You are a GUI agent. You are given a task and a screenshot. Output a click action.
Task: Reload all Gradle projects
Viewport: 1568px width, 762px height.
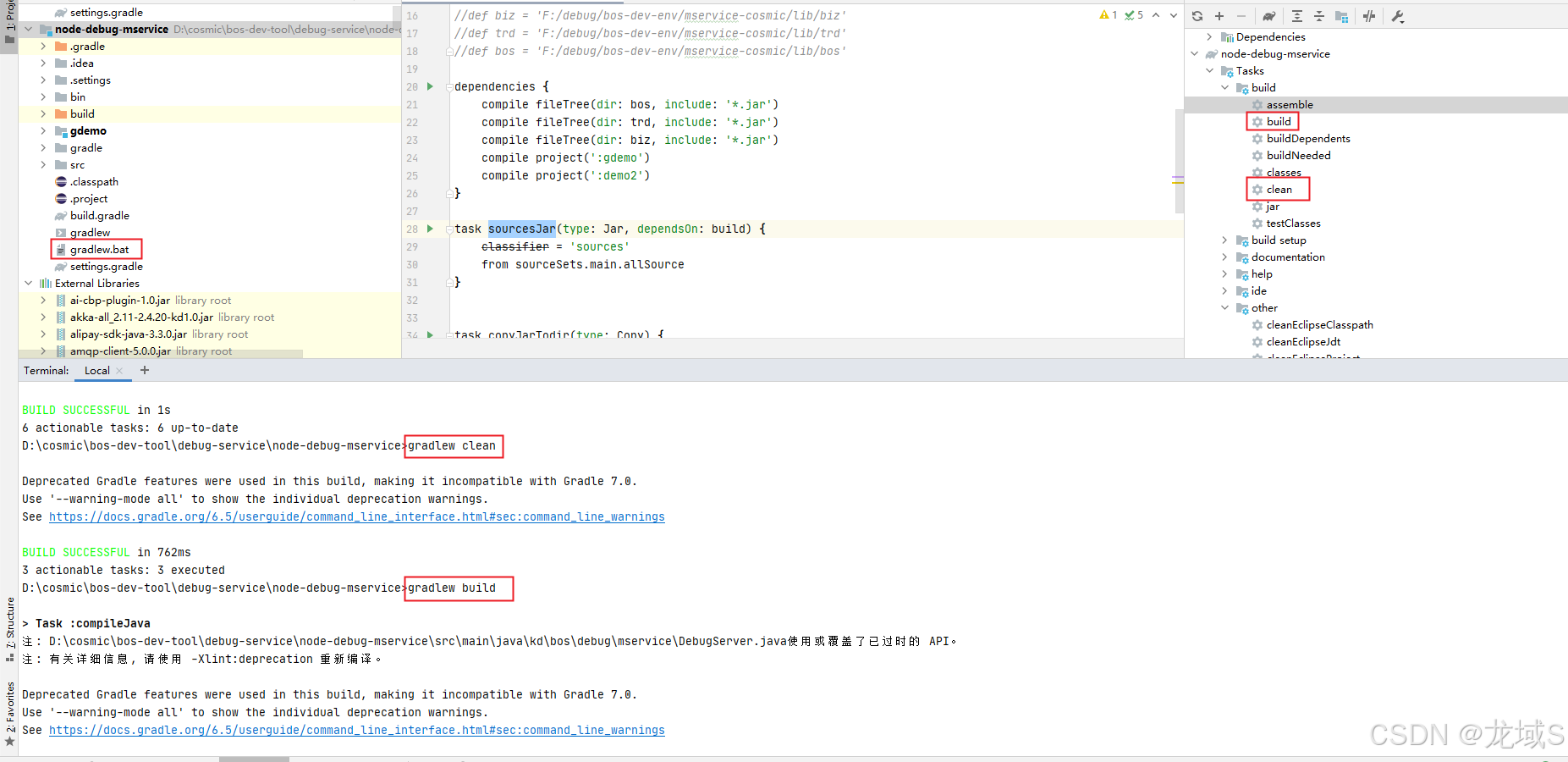tap(1197, 15)
